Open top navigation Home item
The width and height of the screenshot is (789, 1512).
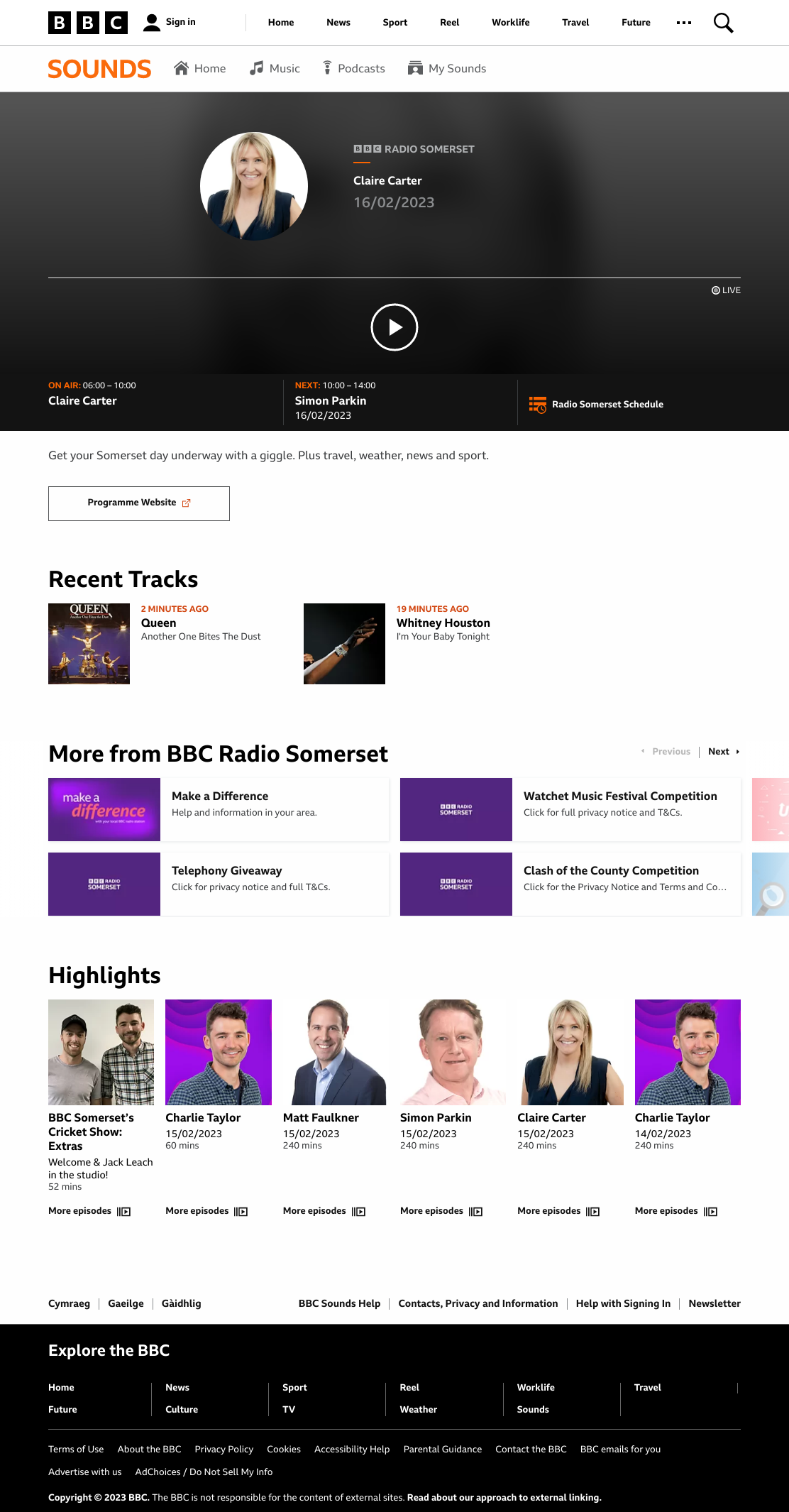click(281, 23)
